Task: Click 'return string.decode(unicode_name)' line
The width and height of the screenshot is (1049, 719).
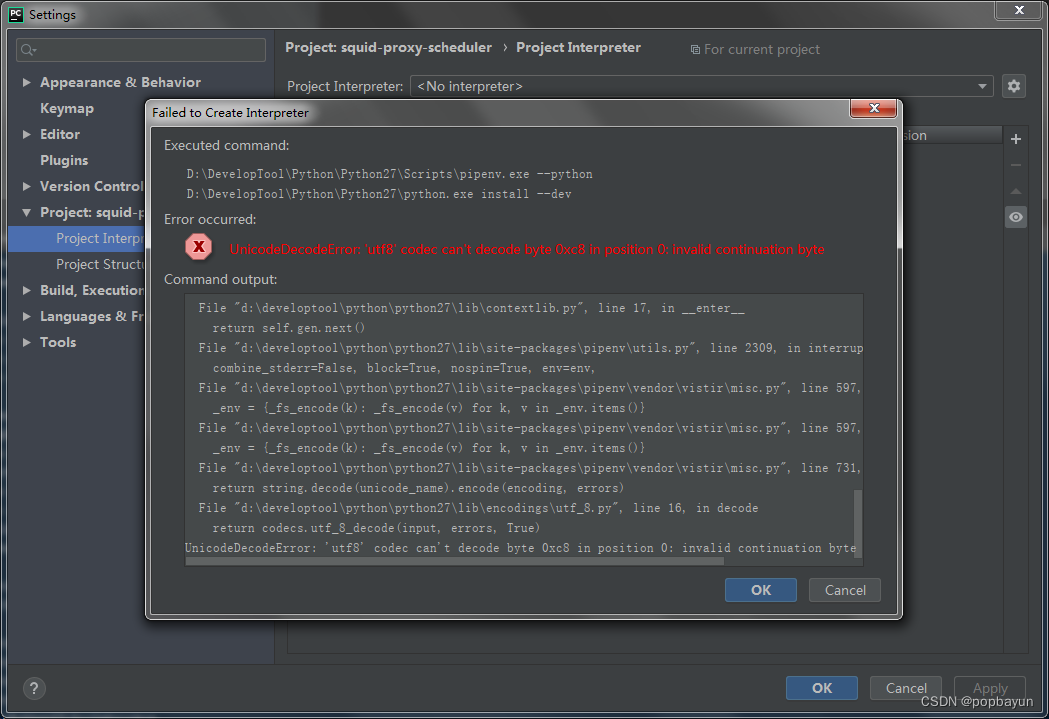Action: (418, 488)
